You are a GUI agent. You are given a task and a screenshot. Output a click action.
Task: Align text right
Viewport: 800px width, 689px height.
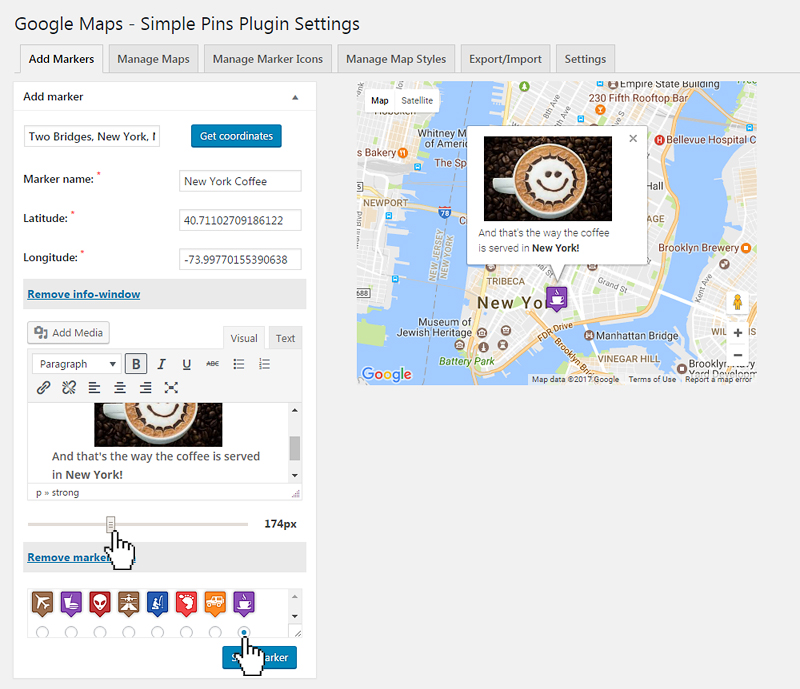(145, 388)
